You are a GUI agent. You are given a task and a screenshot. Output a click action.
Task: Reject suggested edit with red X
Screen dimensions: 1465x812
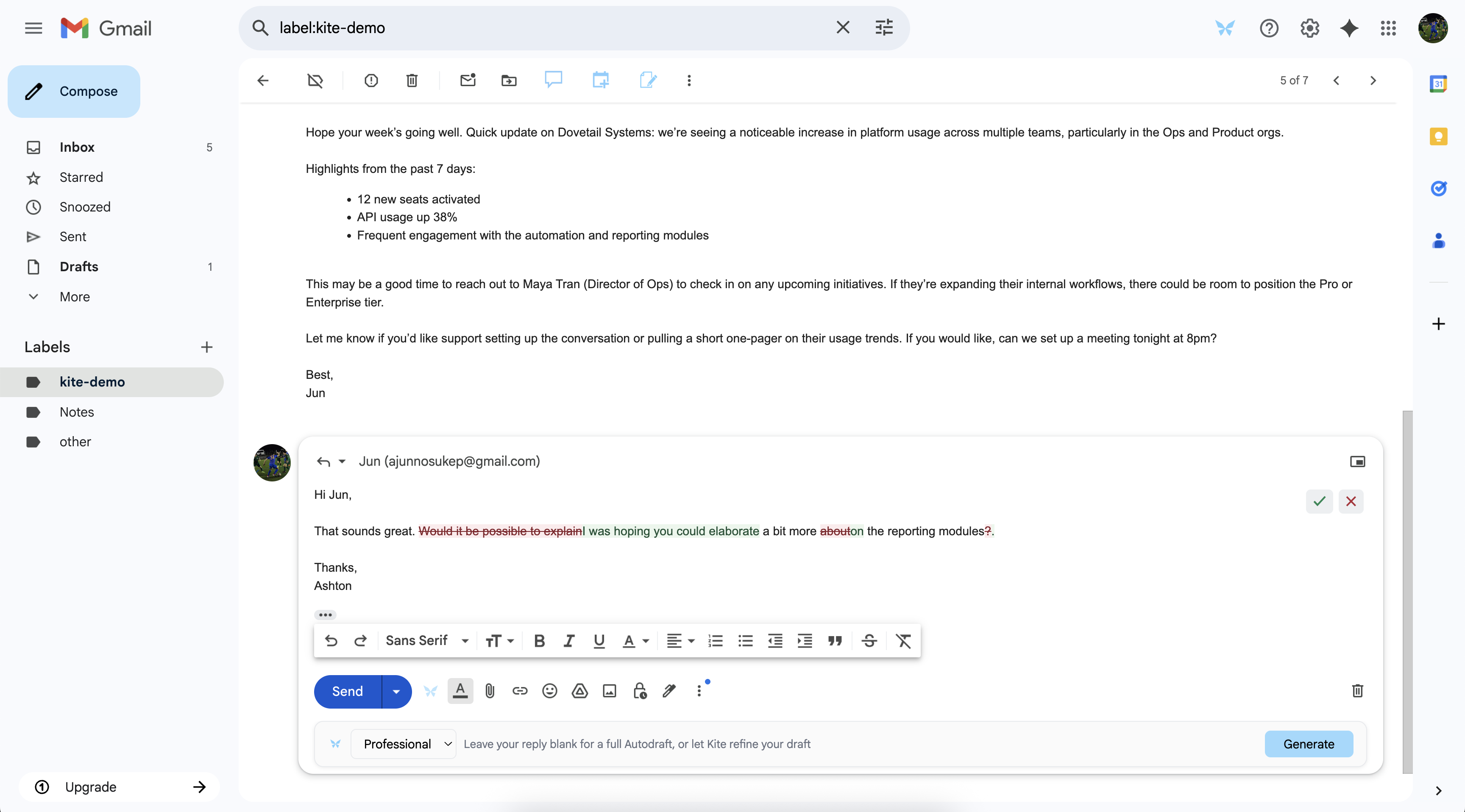1351,501
